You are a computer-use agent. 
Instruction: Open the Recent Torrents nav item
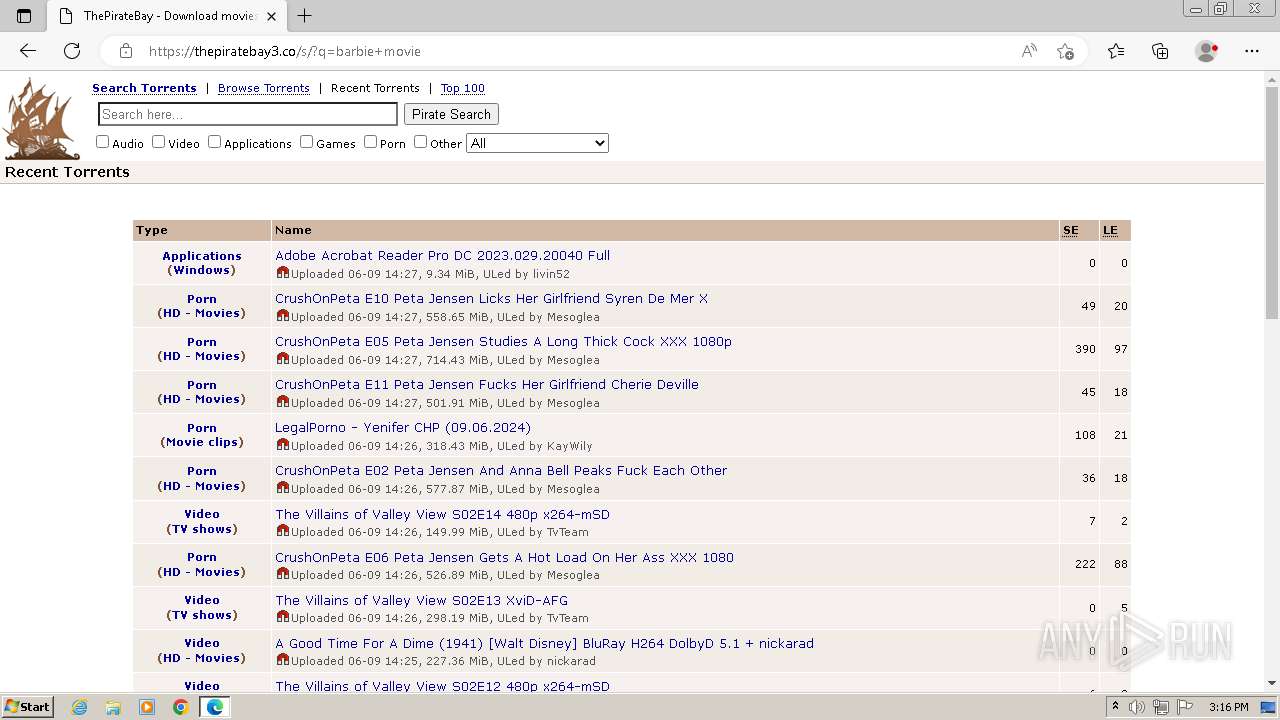click(375, 88)
